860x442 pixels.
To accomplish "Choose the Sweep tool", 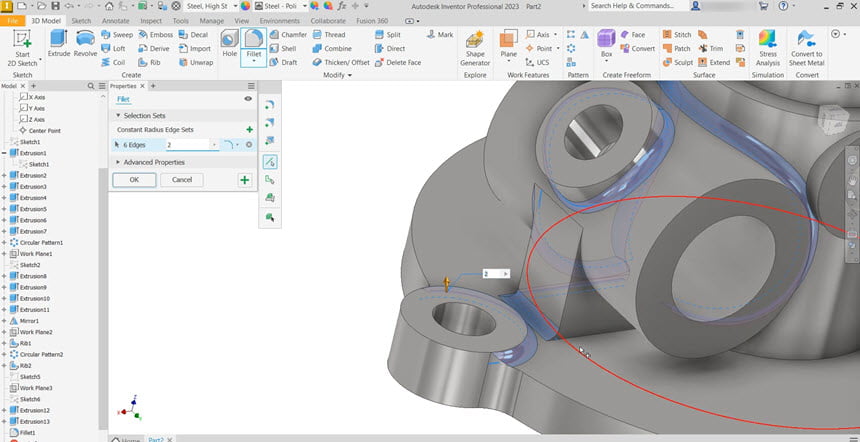I will (117, 35).
